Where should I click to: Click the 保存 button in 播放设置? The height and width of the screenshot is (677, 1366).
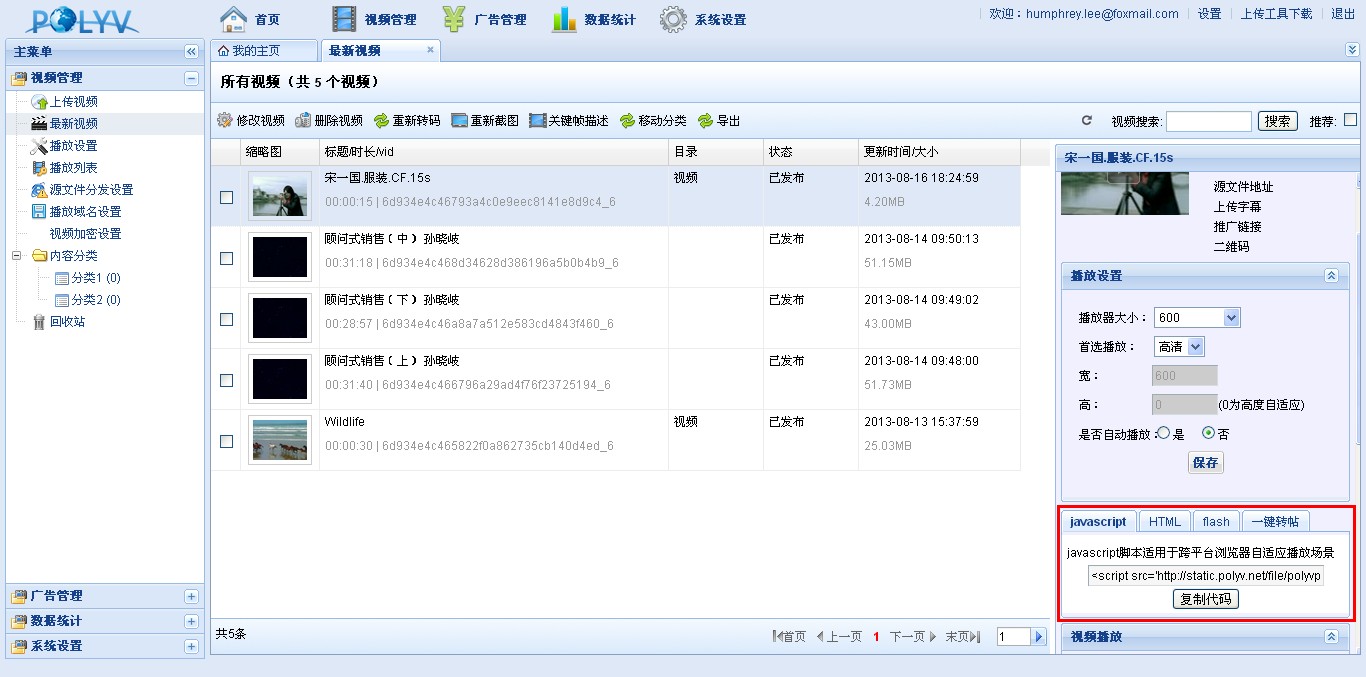[1205, 463]
